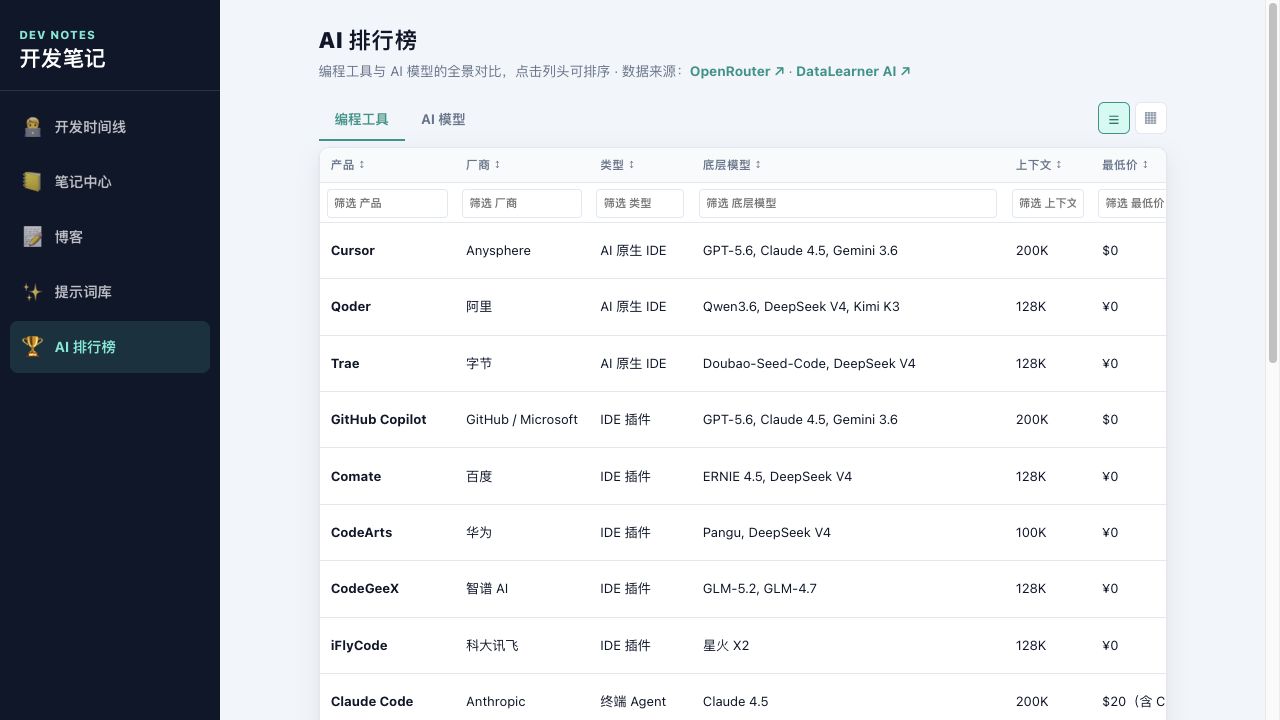Open 笔记中心 in the sidebar
The height and width of the screenshot is (720, 1280).
(110, 182)
